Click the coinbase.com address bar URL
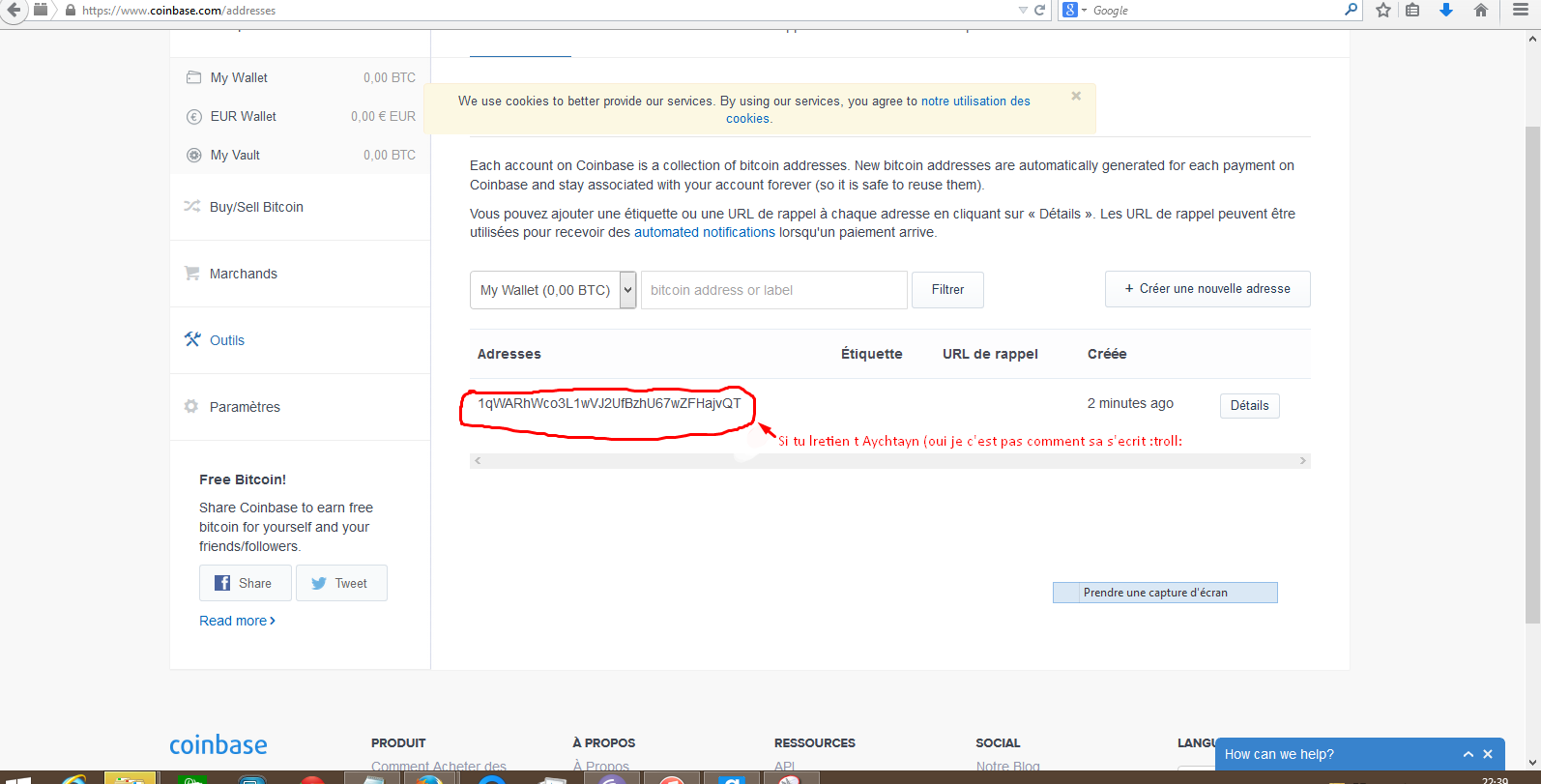 coord(179,11)
